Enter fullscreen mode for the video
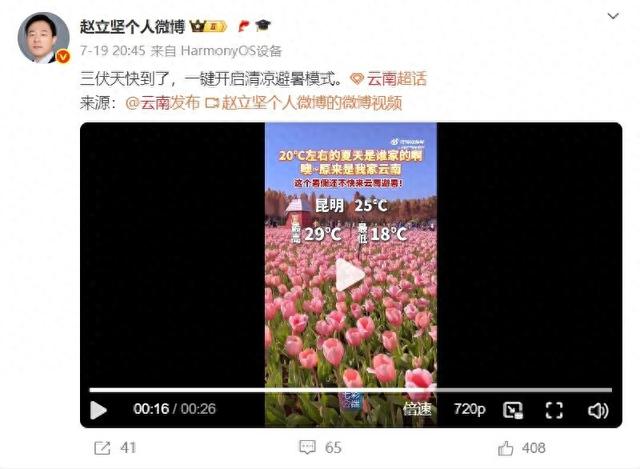 [554, 410]
